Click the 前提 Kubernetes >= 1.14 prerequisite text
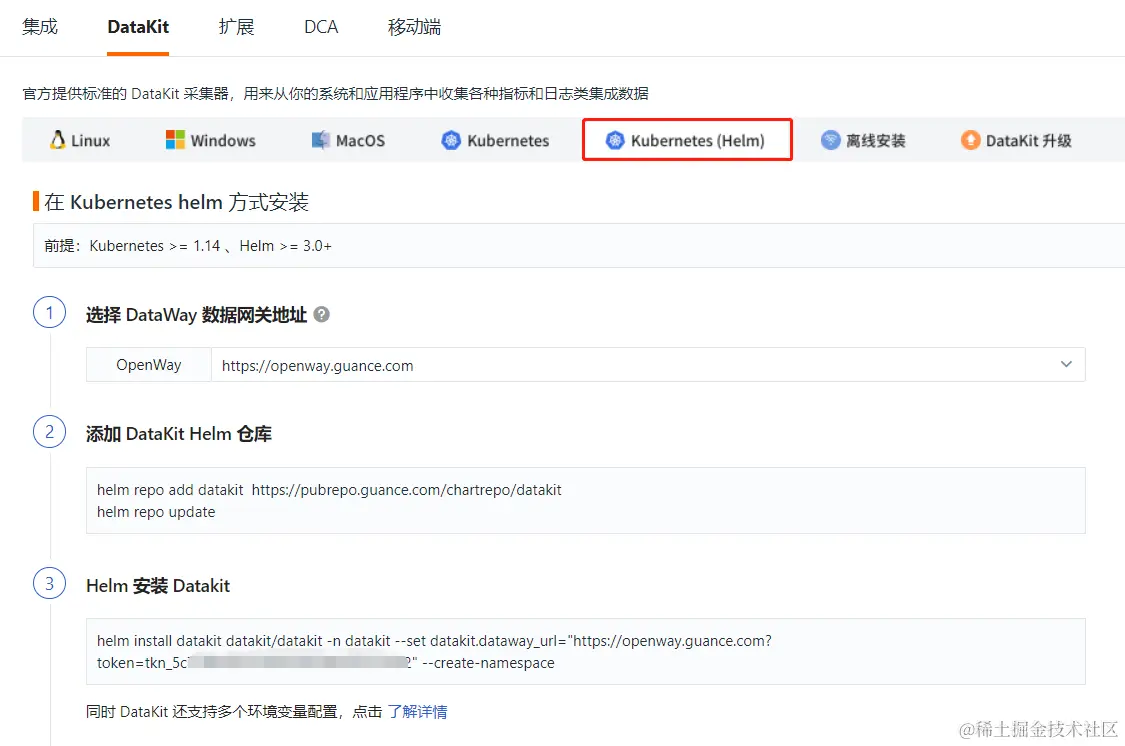 [x=188, y=246]
